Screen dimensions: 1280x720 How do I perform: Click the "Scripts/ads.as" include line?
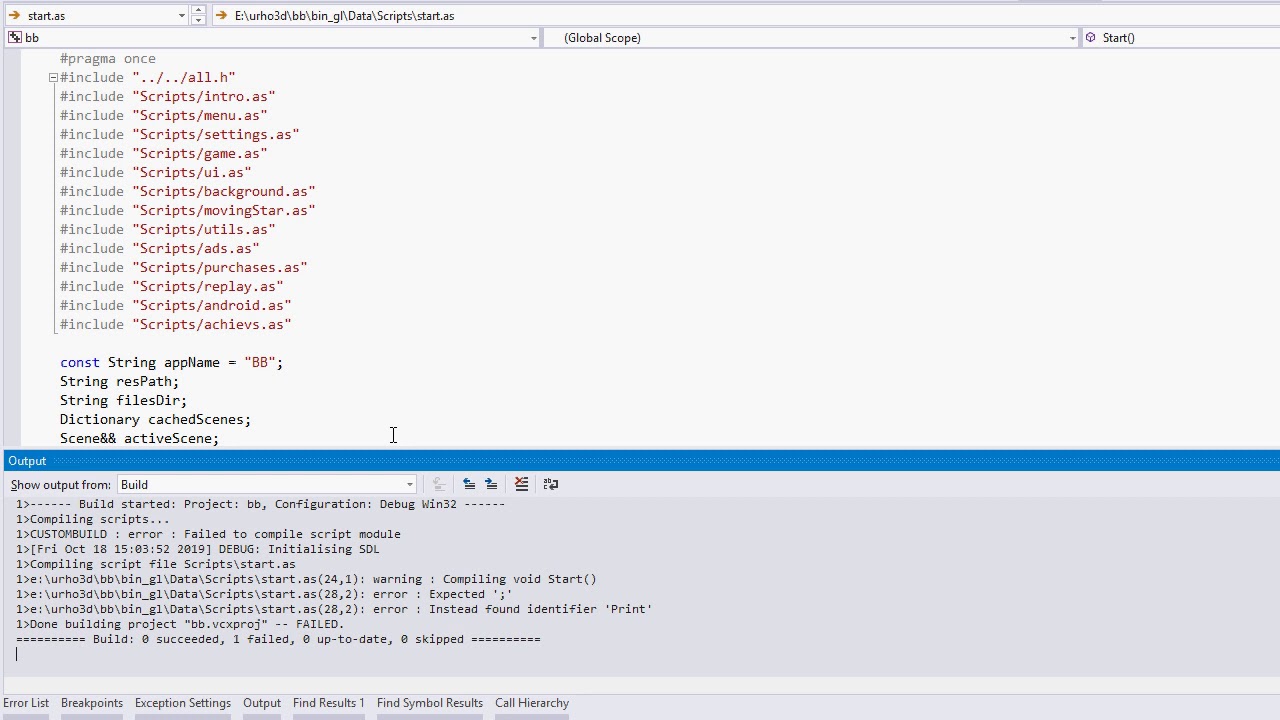[160, 249]
